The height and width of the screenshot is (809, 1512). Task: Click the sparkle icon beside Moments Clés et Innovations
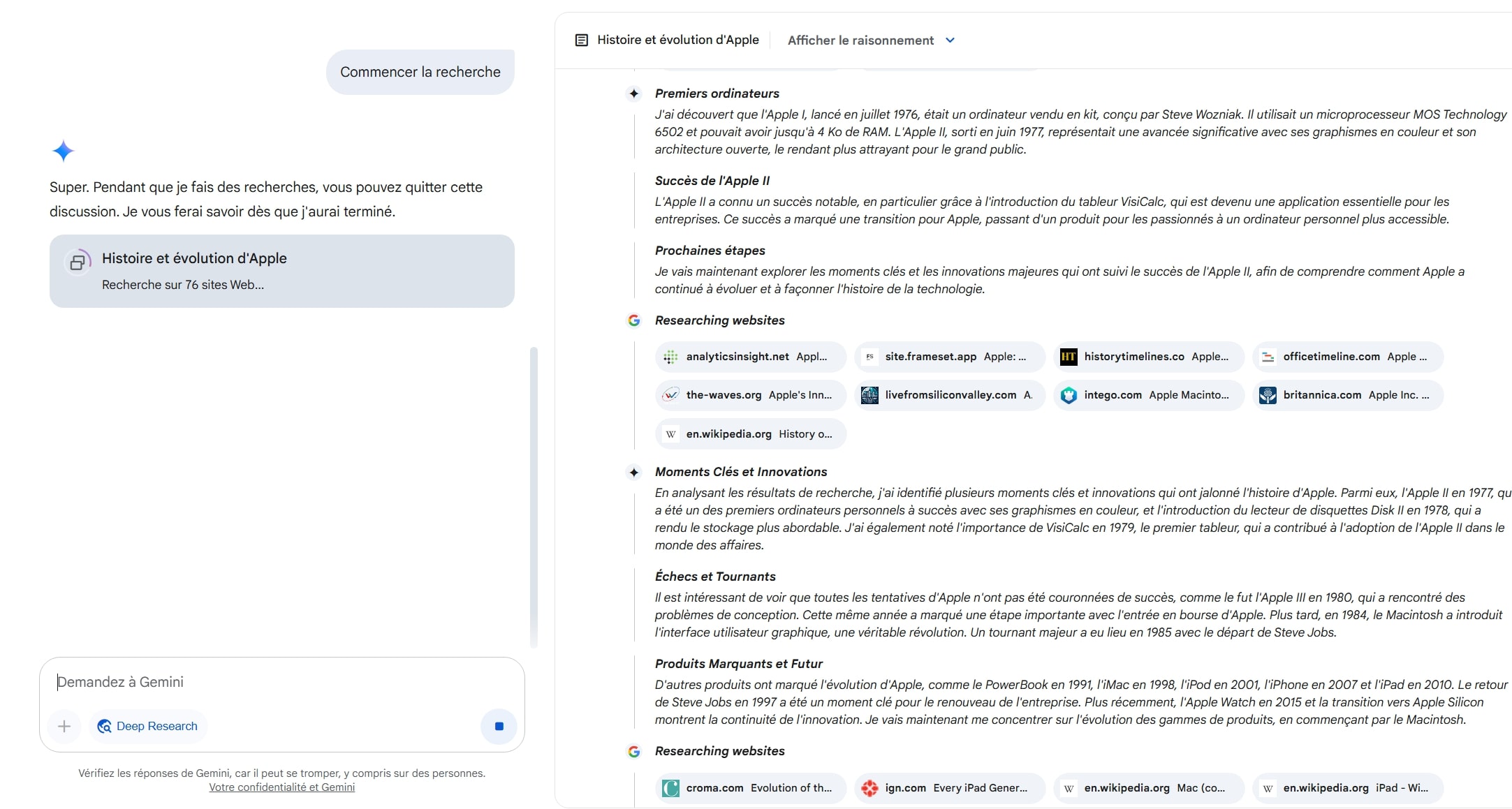coord(633,473)
